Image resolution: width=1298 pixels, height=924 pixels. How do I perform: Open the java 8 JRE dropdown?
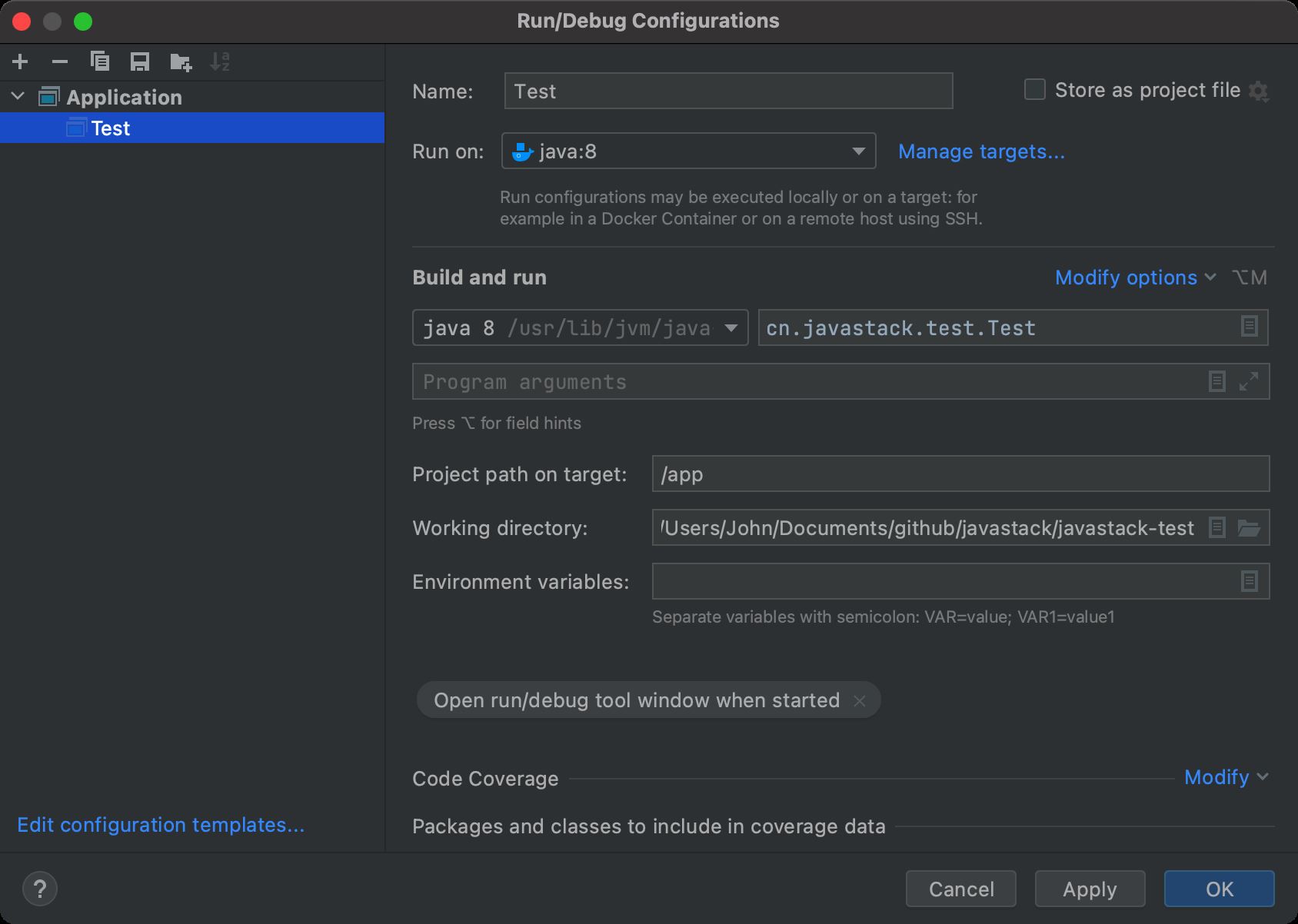point(731,328)
